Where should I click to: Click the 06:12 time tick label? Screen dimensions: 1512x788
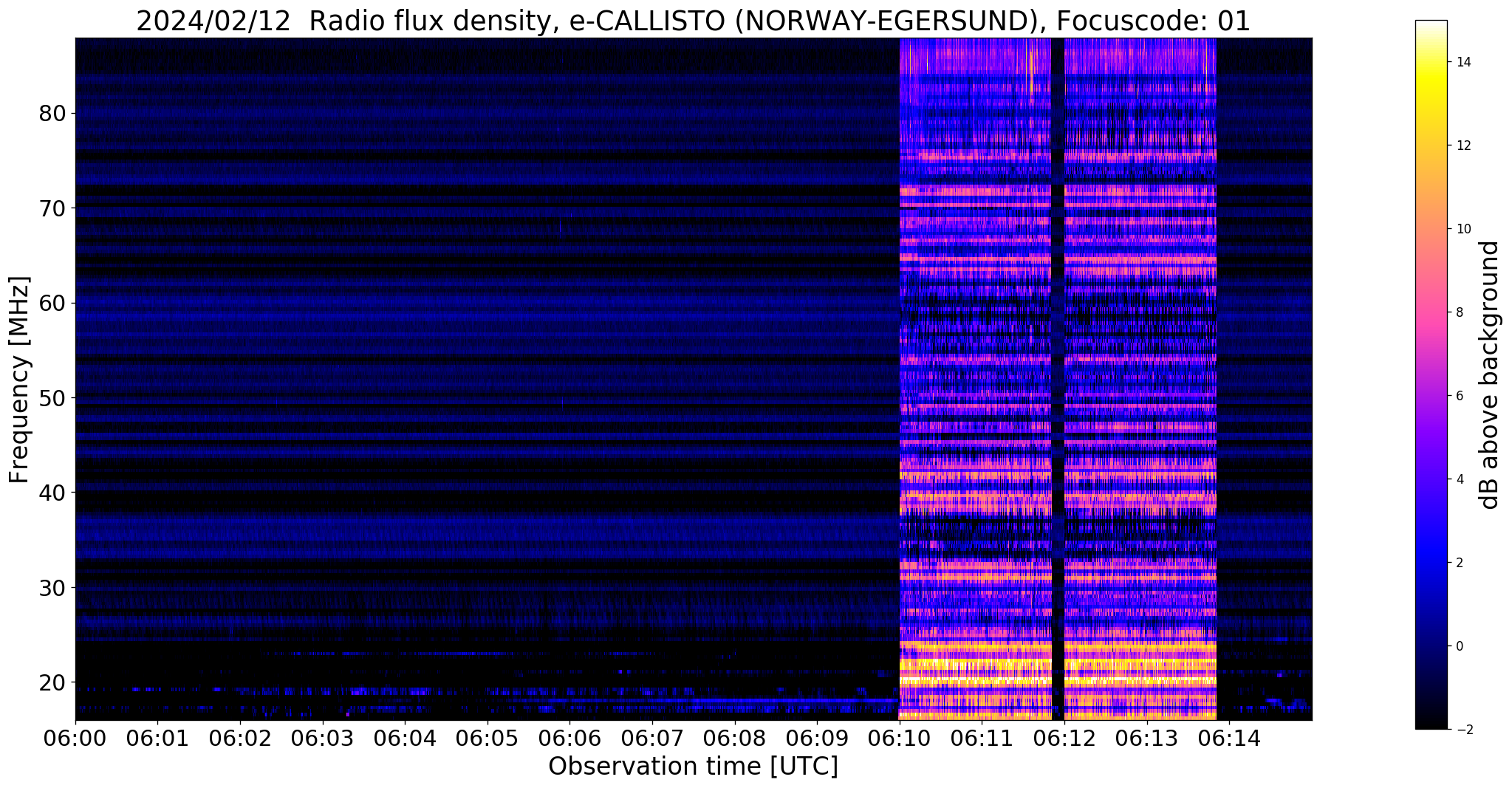click(x=1064, y=737)
